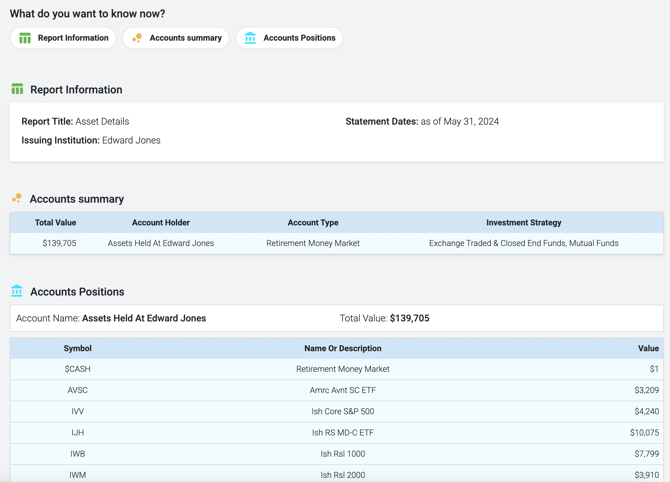Click green table icon beside Report Information heading
The width and height of the screenshot is (670, 482).
[x=18, y=89]
